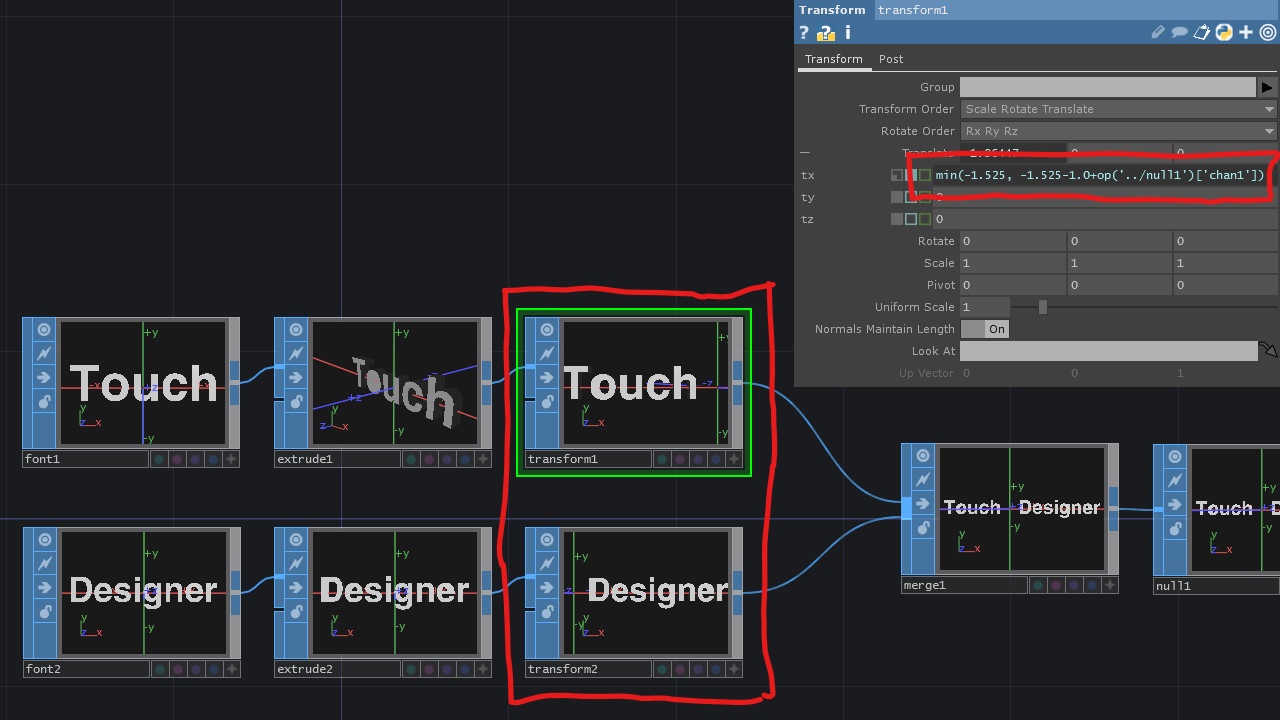The width and height of the screenshot is (1280, 720).
Task: Toggle teal flag dot below extrude1
Action: click(x=411, y=459)
